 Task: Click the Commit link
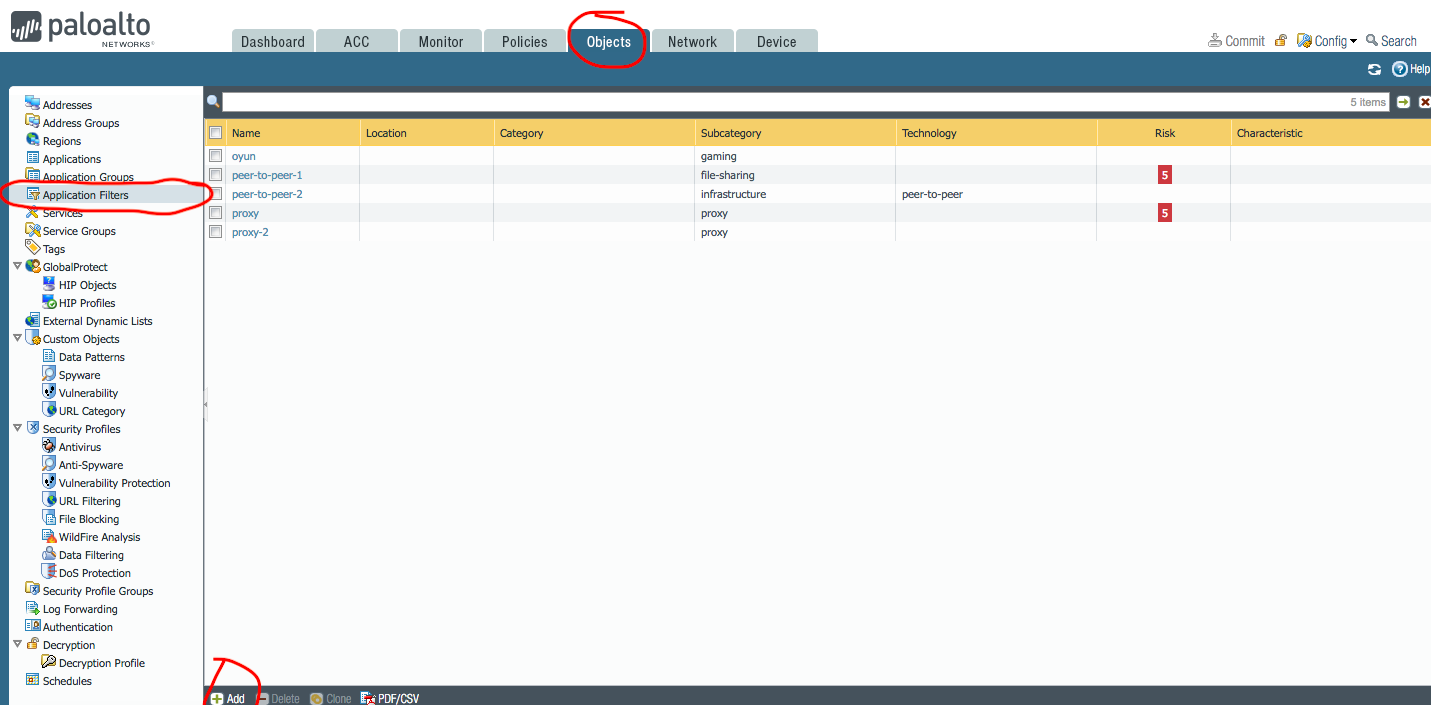(x=1243, y=40)
